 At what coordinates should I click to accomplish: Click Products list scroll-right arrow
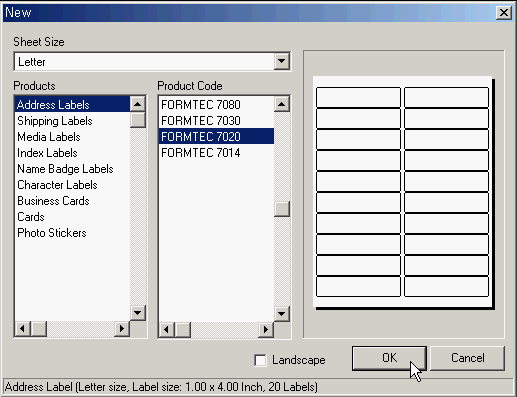[x=122, y=329]
